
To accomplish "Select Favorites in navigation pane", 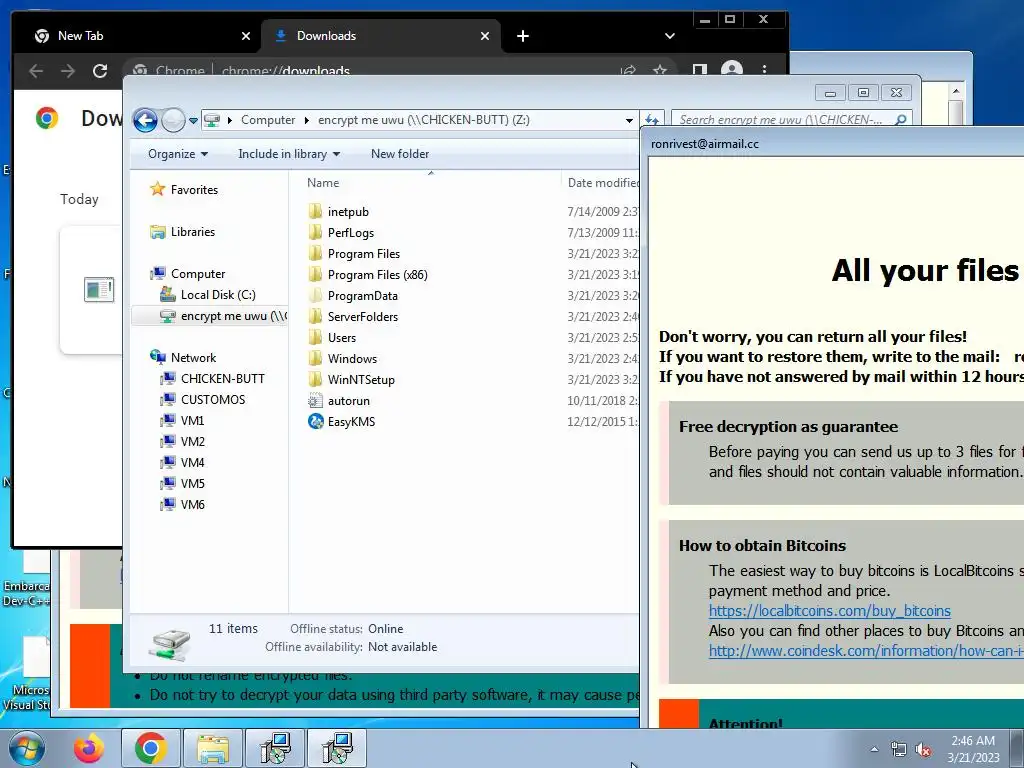I will [184, 189].
